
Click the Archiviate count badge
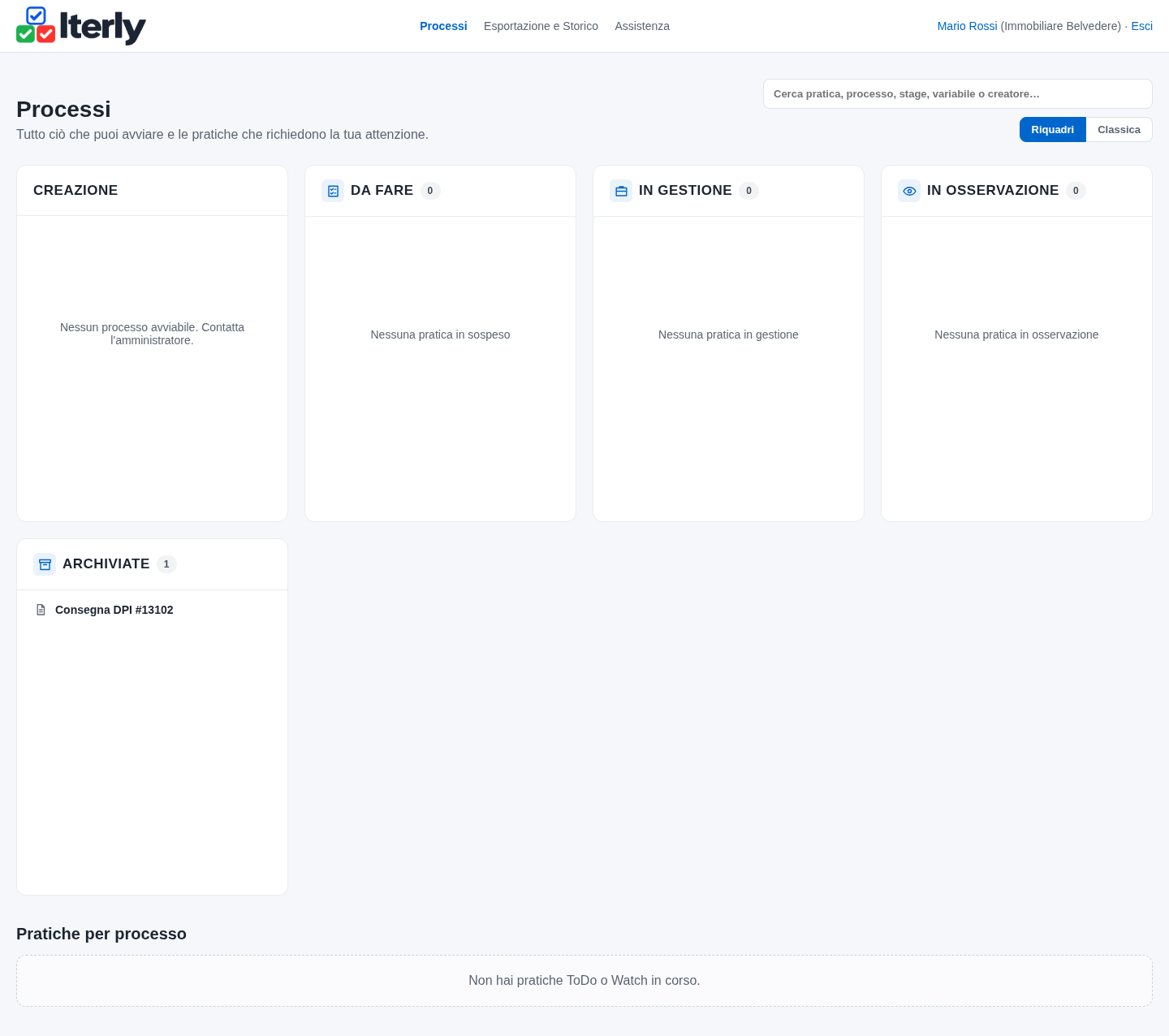pyautogui.click(x=166, y=564)
